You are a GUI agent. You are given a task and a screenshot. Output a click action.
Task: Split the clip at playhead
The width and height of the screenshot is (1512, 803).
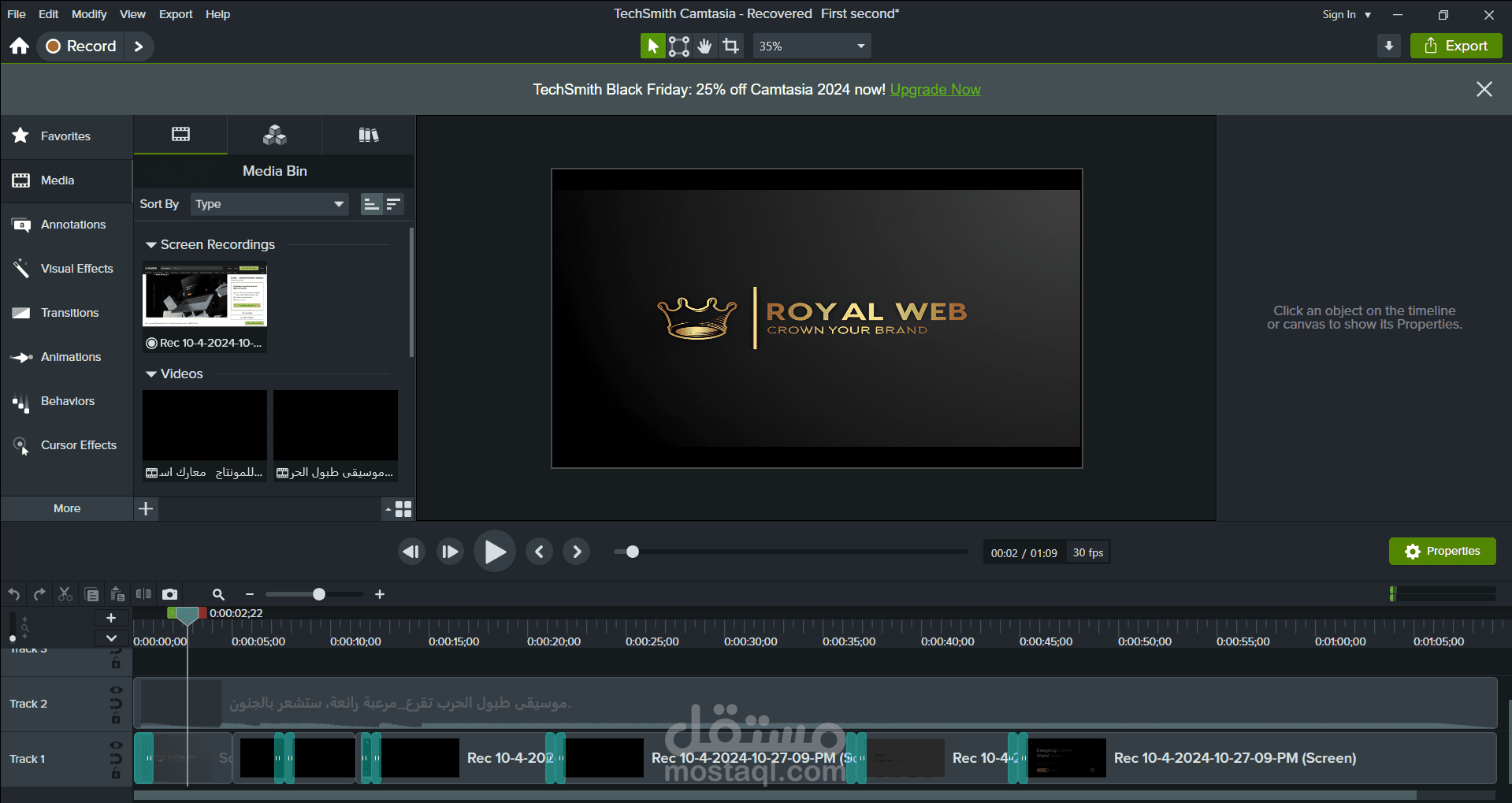143,594
